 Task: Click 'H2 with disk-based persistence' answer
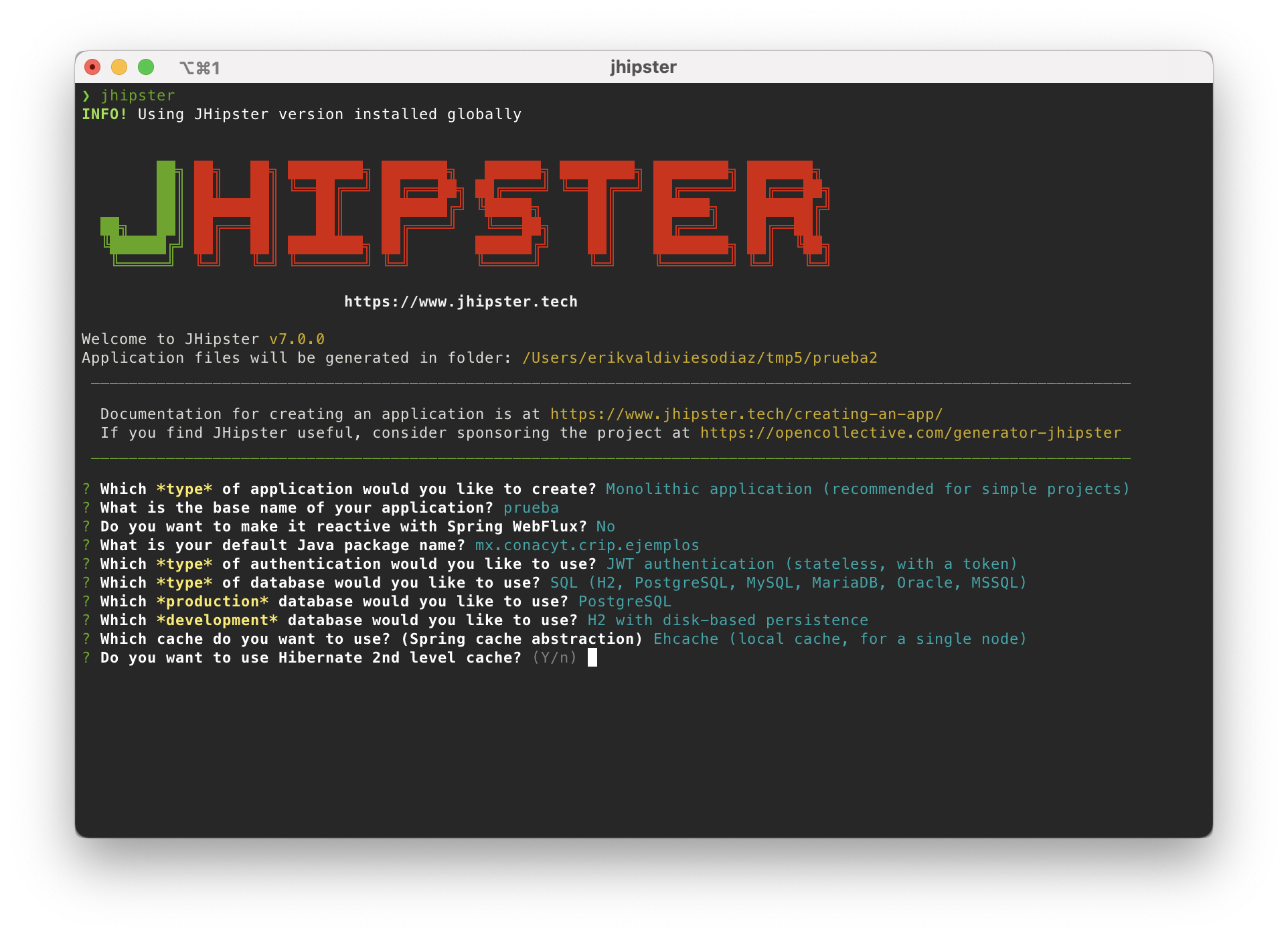coord(728,620)
